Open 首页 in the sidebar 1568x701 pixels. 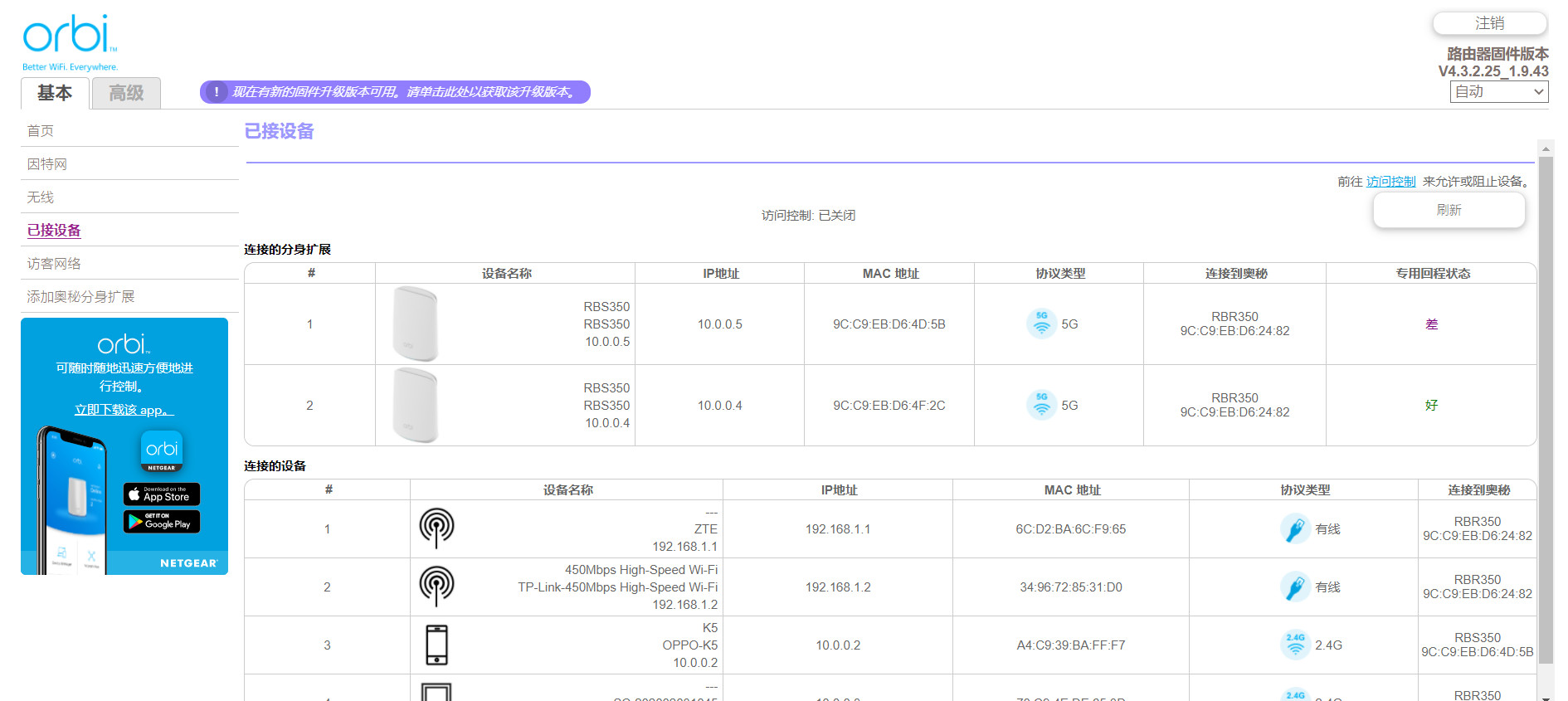(x=41, y=131)
